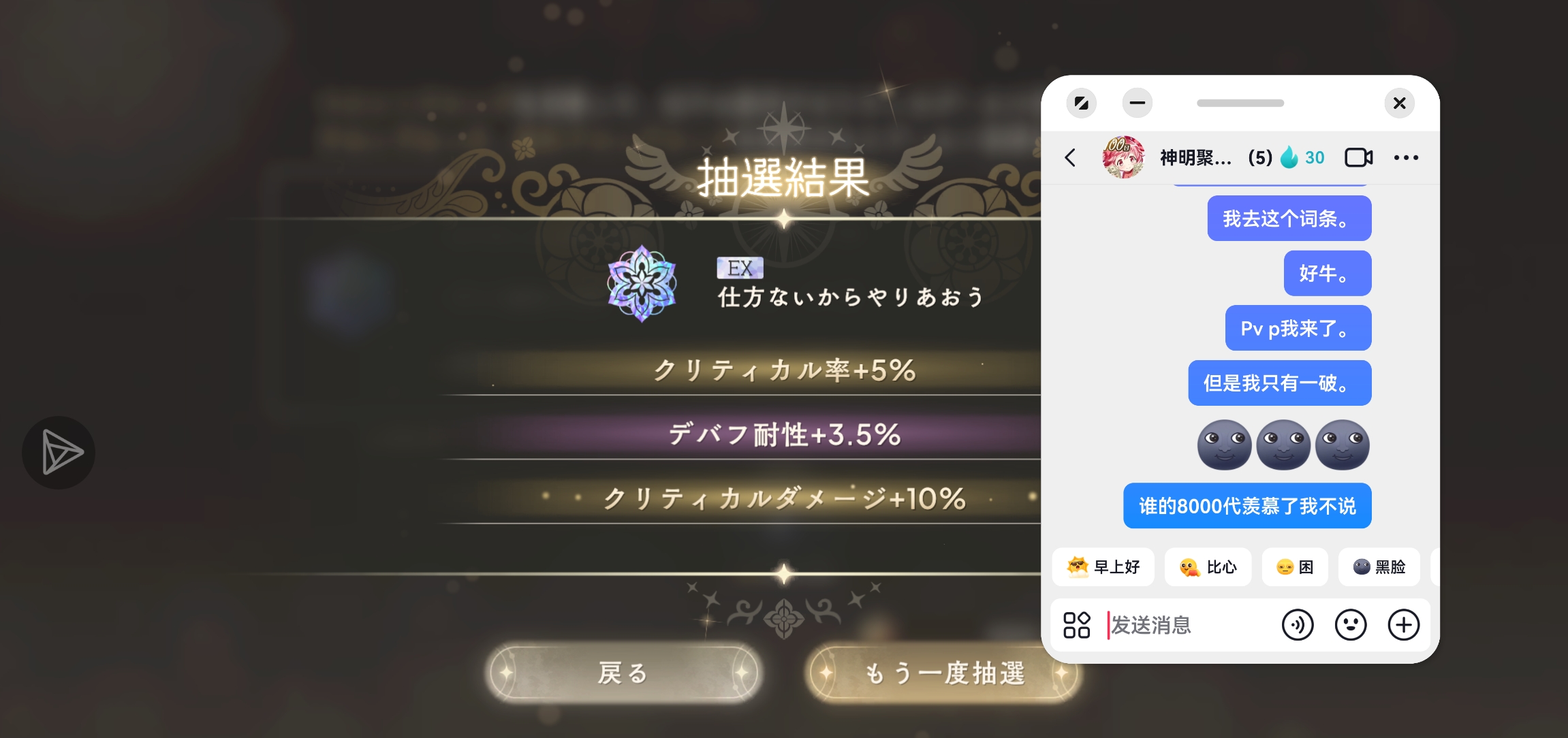Image resolution: width=1568 pixels, height=738 pixels.
Task: Close the floating chat window
Action: coord(1399,103)
